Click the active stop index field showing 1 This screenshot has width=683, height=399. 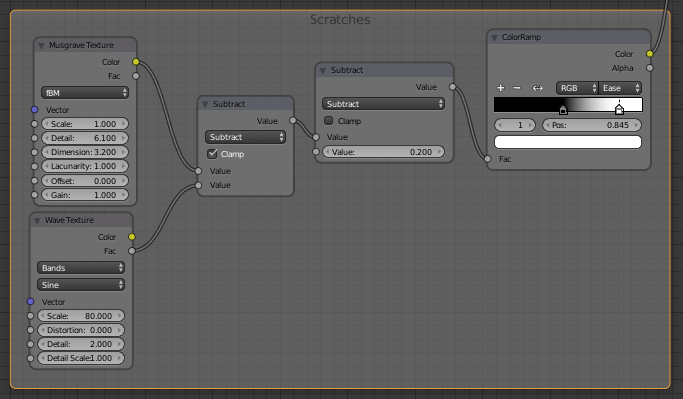click(515, 125)
